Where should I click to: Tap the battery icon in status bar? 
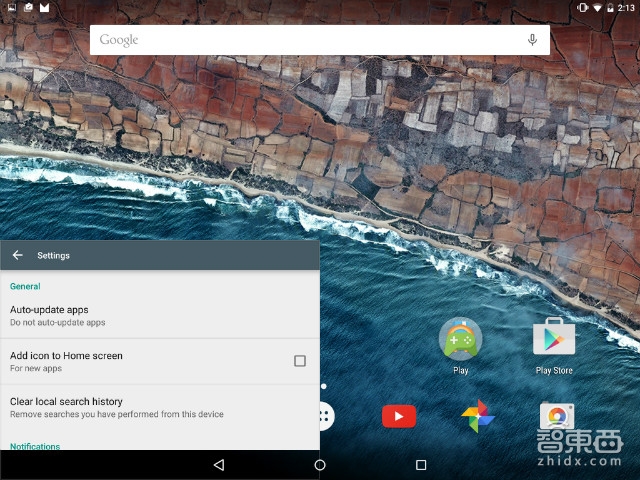click(610, 8)
